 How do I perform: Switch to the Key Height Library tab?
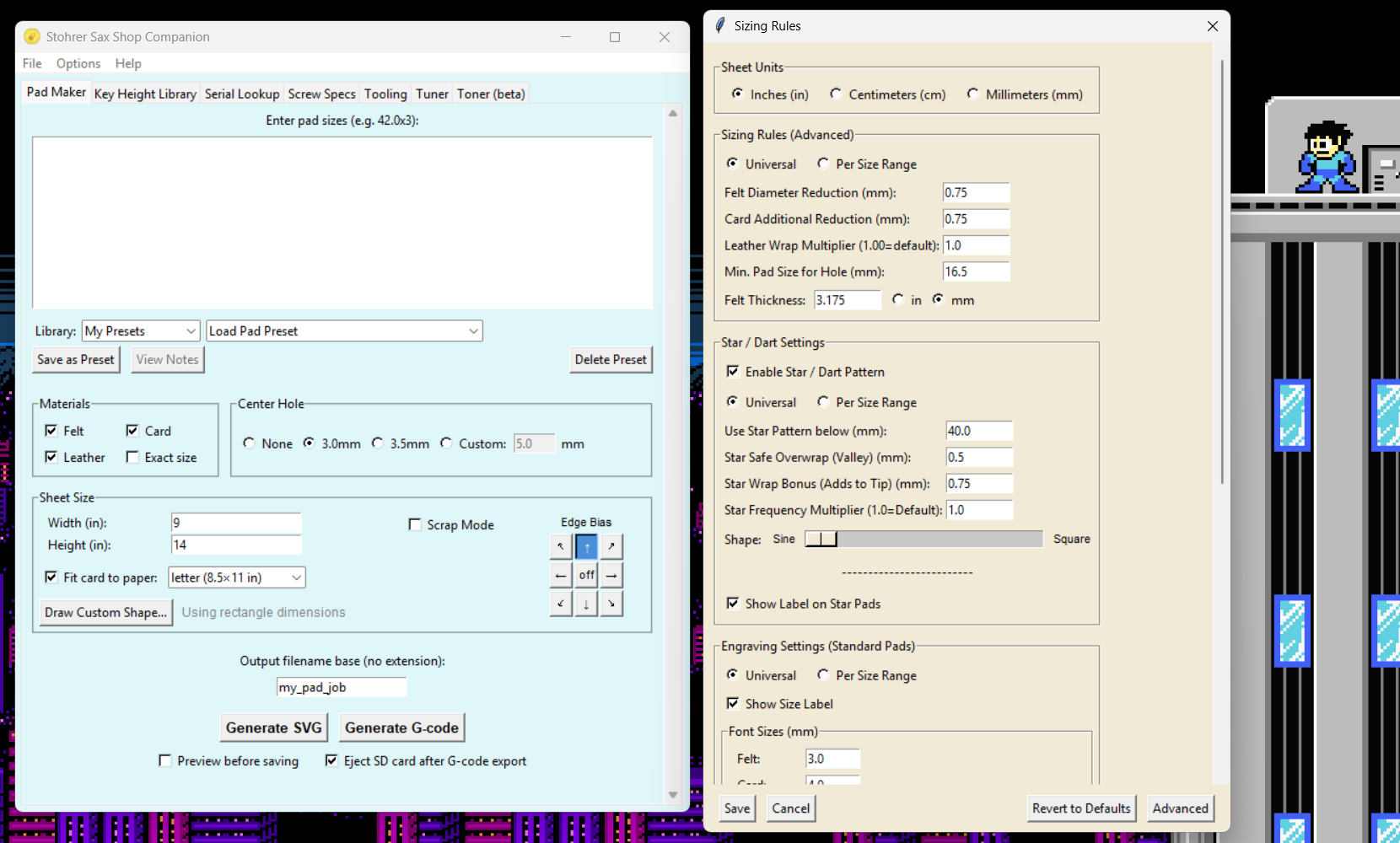(x=145, y=94)
